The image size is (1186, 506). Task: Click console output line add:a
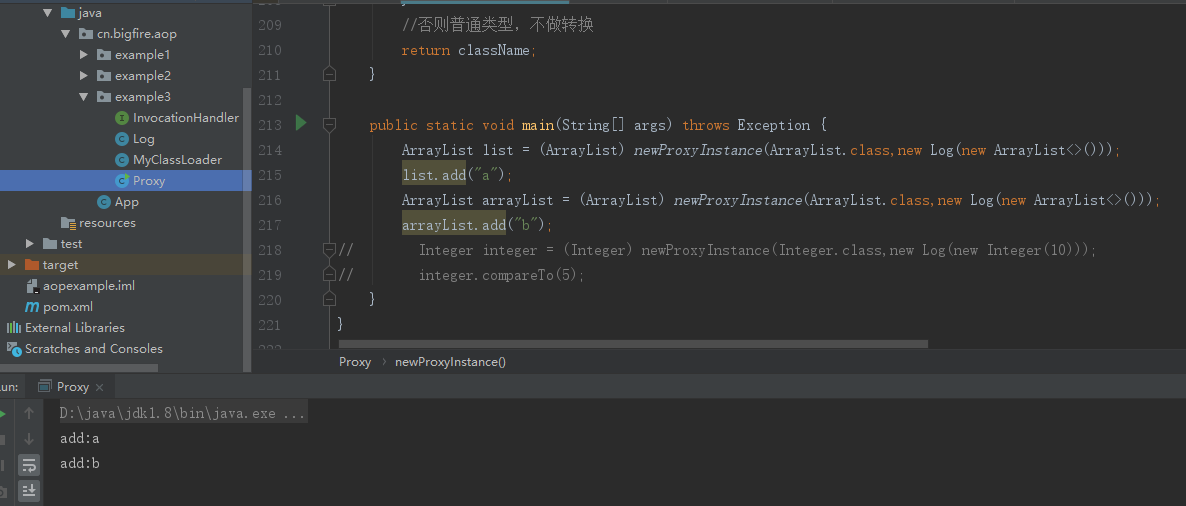tap(79, 439)
